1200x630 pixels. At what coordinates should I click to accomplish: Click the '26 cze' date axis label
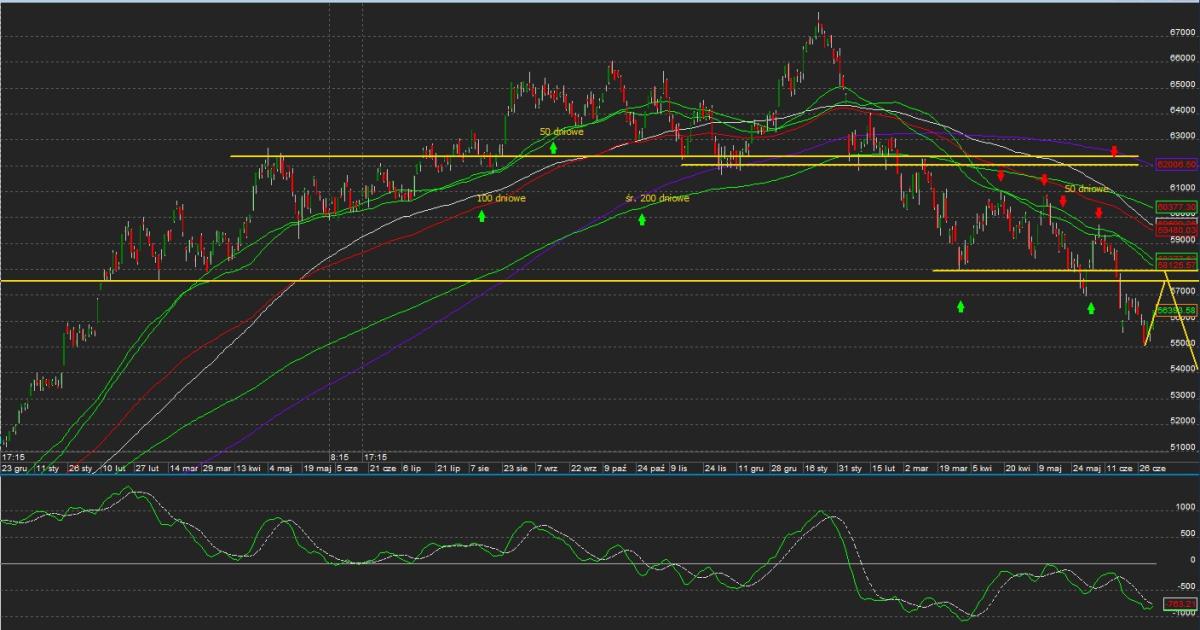tap(1153, 467)
